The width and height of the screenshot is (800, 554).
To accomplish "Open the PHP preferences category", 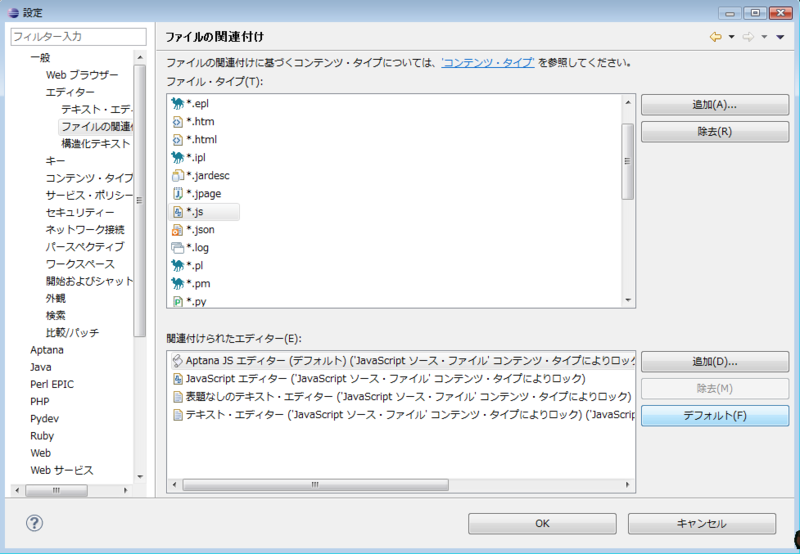I will point(39,401).
